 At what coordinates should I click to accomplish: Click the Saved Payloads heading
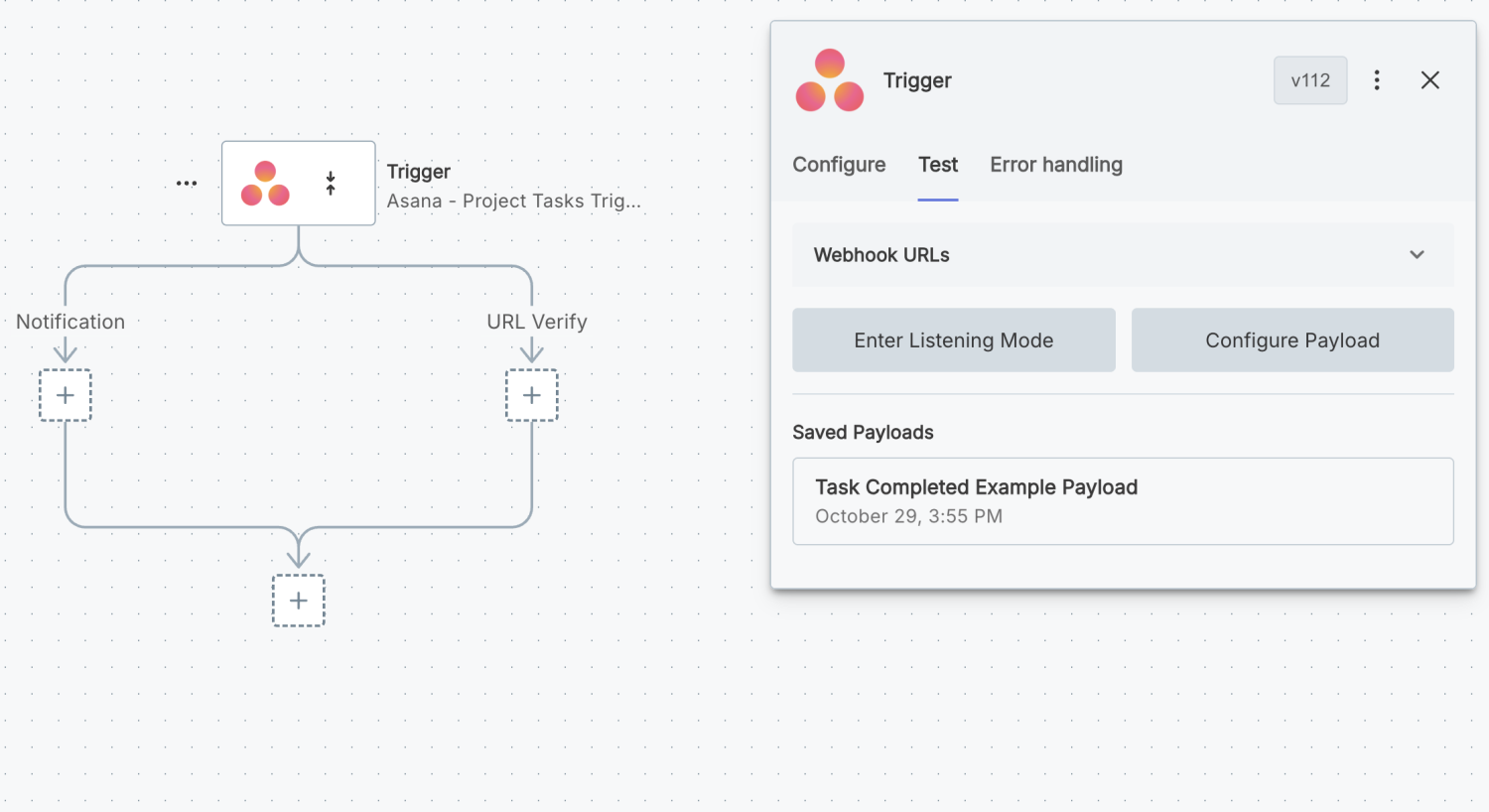click(863, 432)
